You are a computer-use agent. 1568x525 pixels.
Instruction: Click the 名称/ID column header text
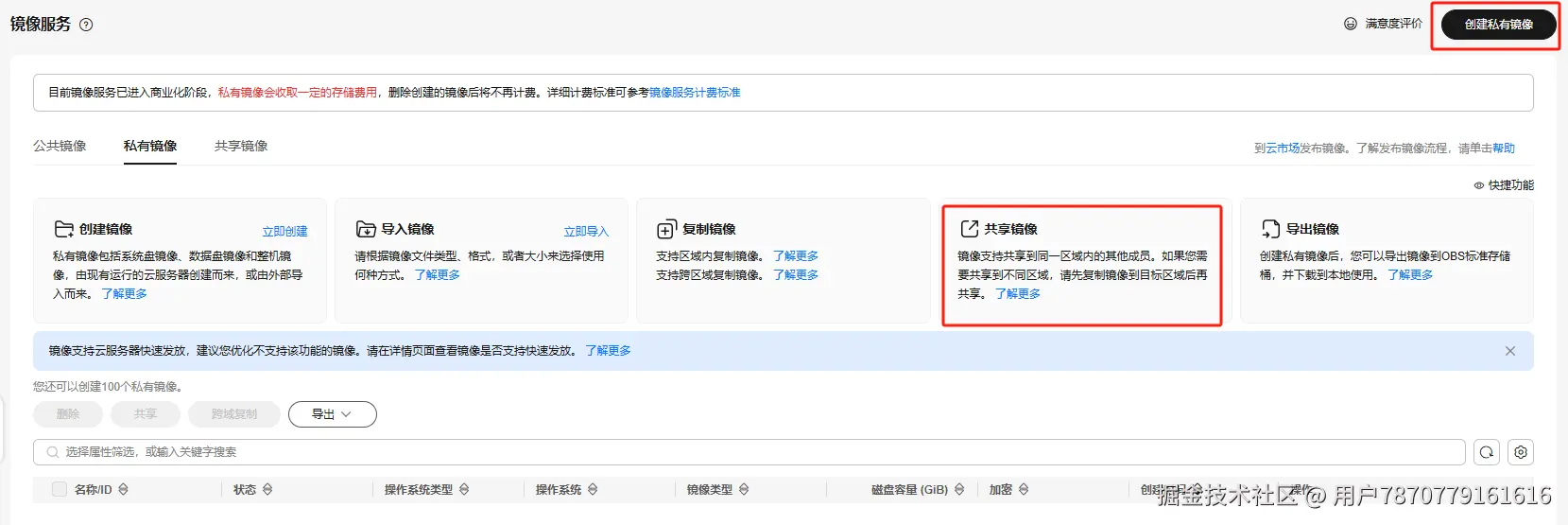click(x=93, y=490)
